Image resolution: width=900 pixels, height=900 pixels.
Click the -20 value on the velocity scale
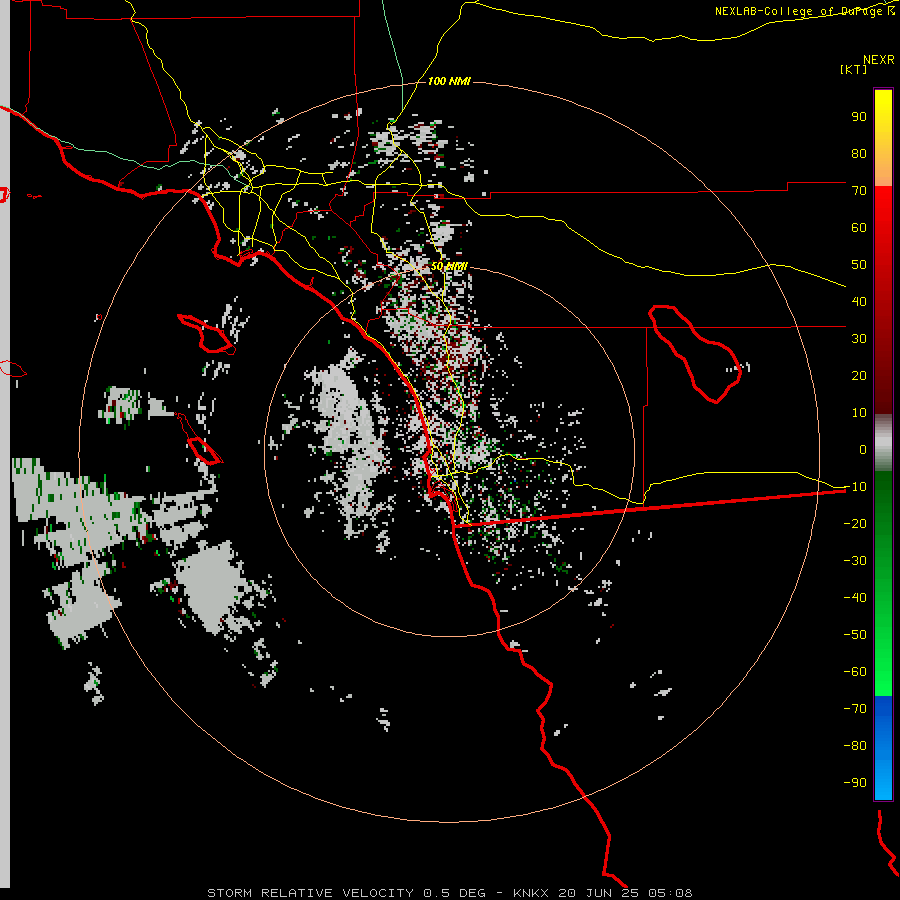pos(855,523)
